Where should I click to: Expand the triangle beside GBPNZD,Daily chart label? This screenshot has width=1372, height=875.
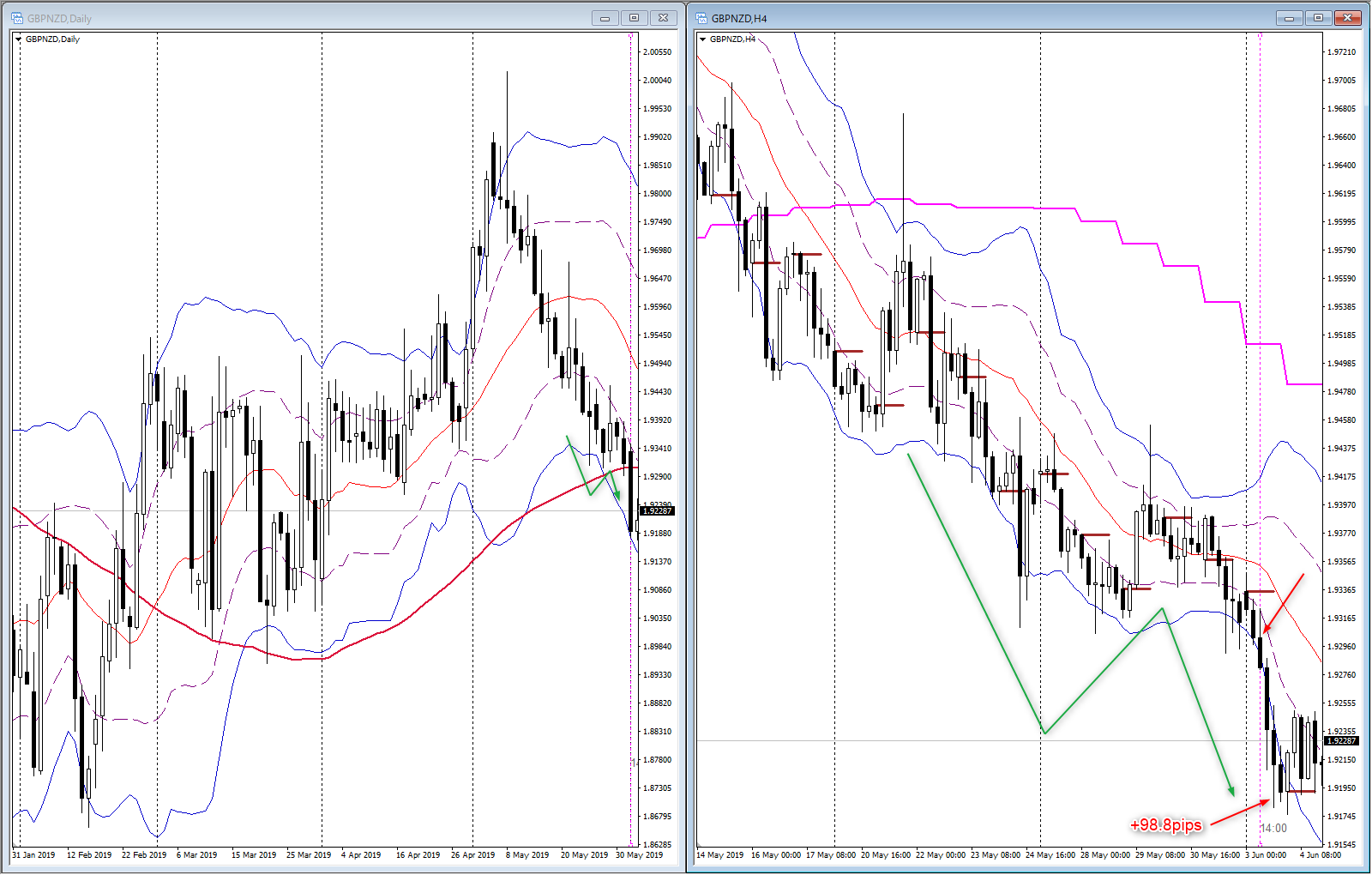[19, 39]
